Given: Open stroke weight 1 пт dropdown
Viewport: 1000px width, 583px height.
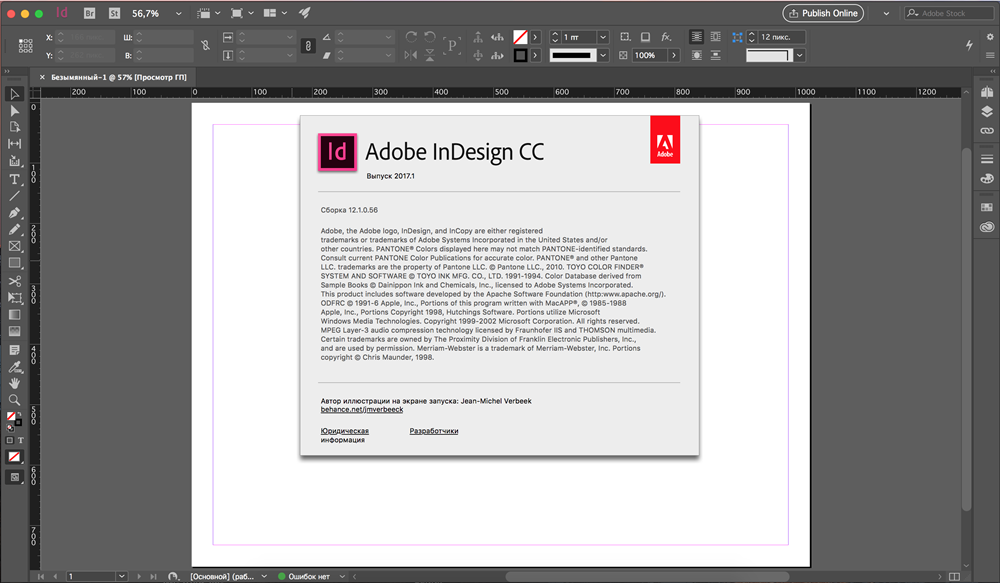Looking at the screenshot, I should point(603,37).
